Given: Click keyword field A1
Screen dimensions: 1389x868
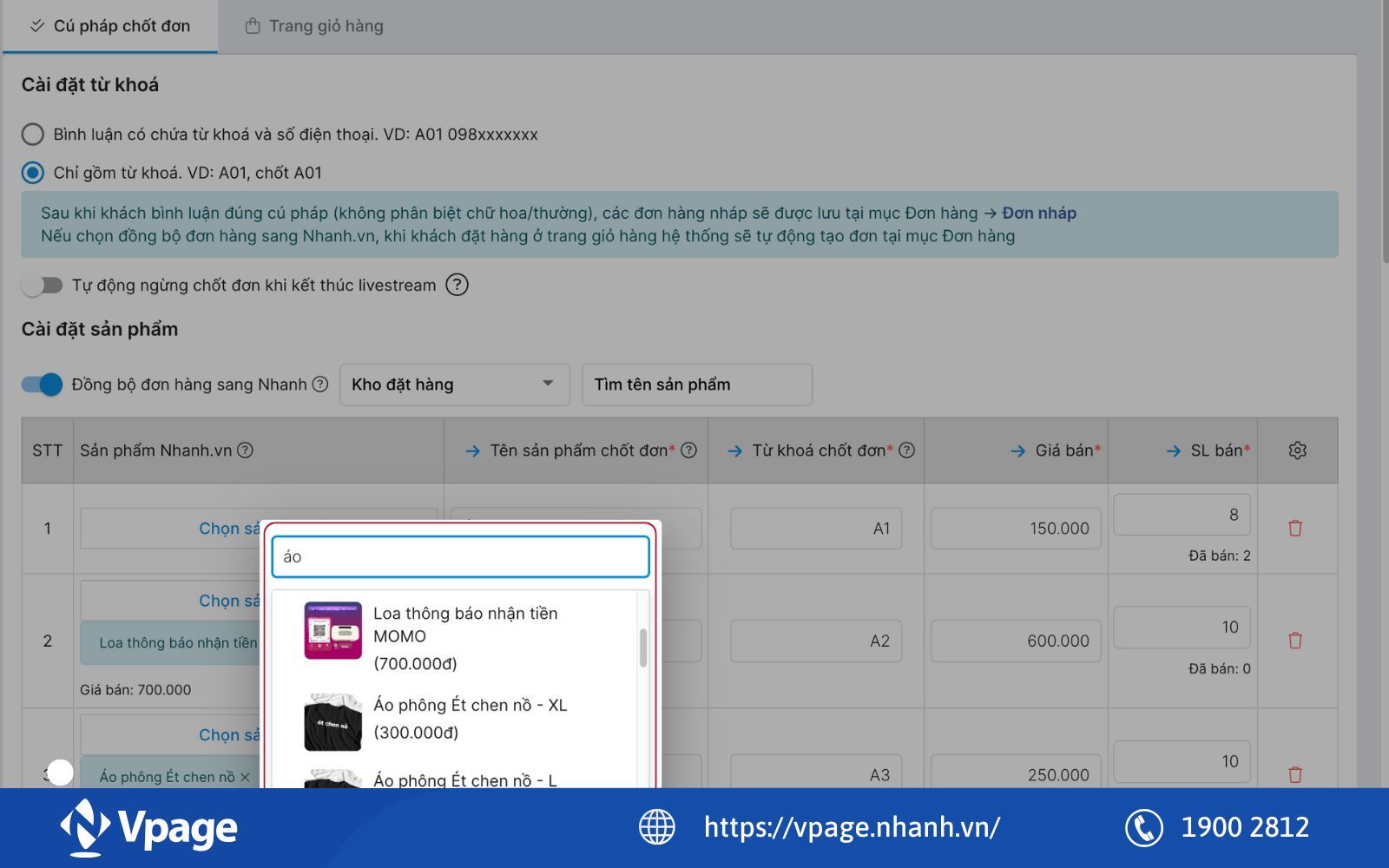Looking at the screenshot, I should pyautogui.click(x=816, y=529).
